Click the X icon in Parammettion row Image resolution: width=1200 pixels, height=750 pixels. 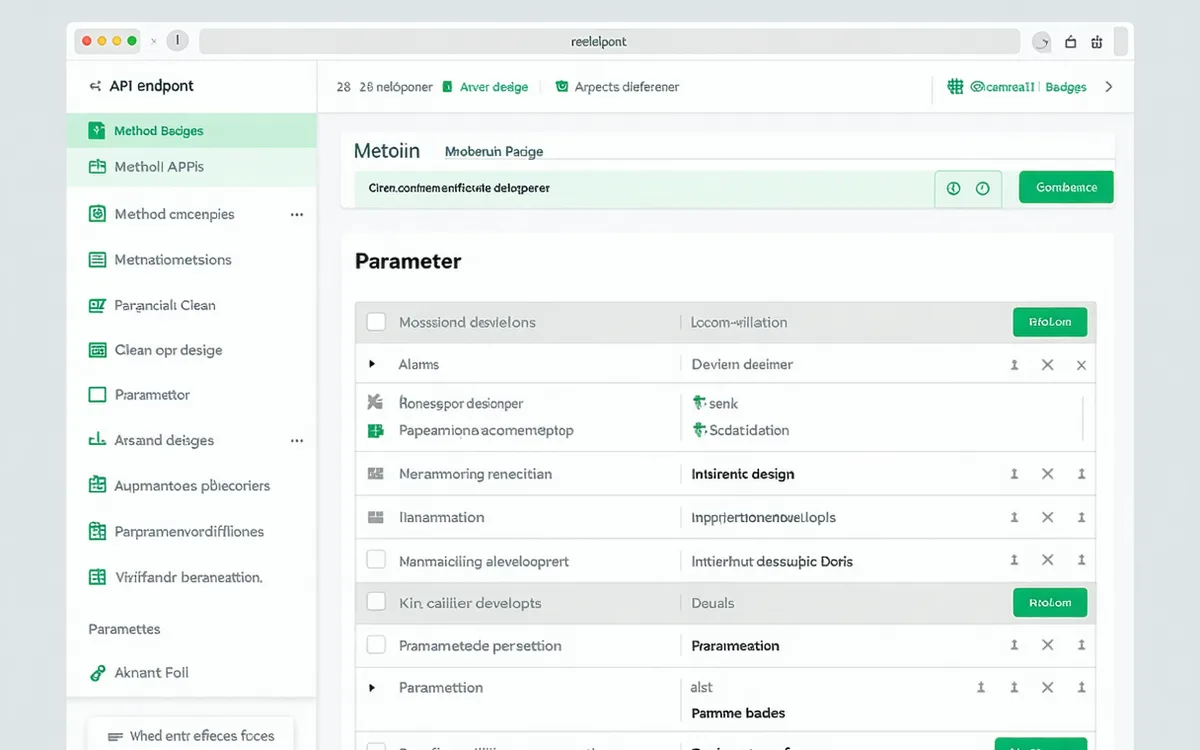(1047, 688)
